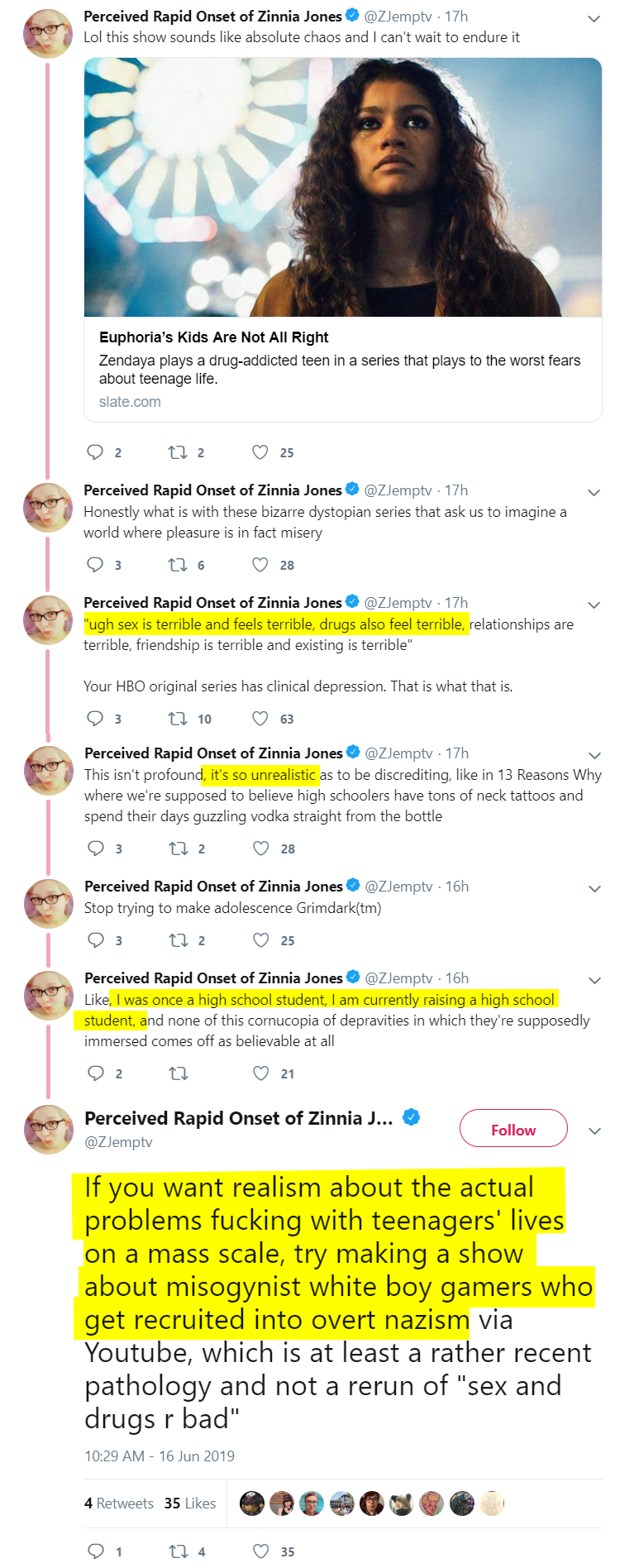Follow @ZJemptv
The image size is (634, 1568).
[513, 1129]
